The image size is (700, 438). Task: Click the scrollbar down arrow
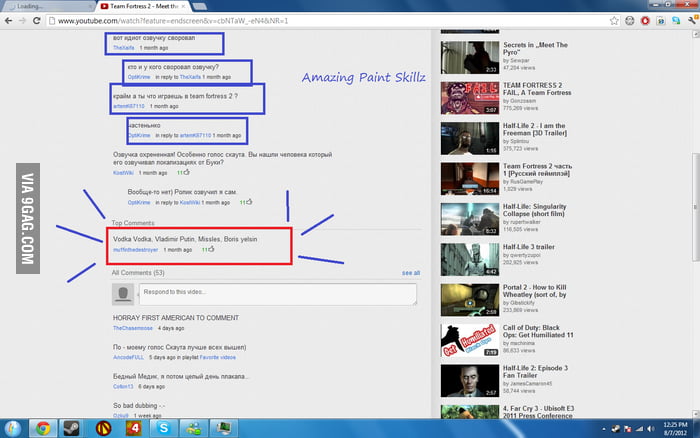[x=696, y=414]
